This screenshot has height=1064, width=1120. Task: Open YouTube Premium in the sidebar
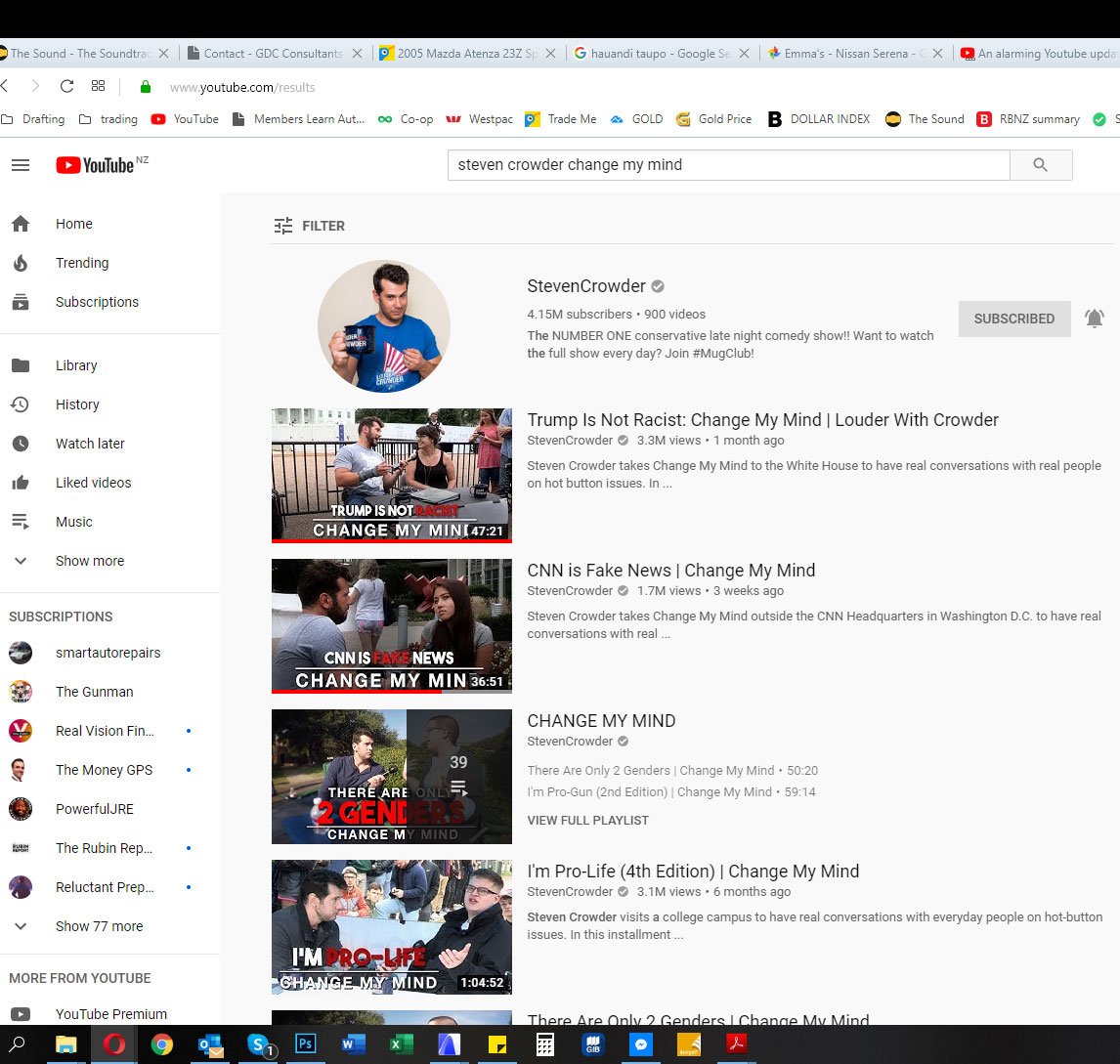pos(110,1014)
